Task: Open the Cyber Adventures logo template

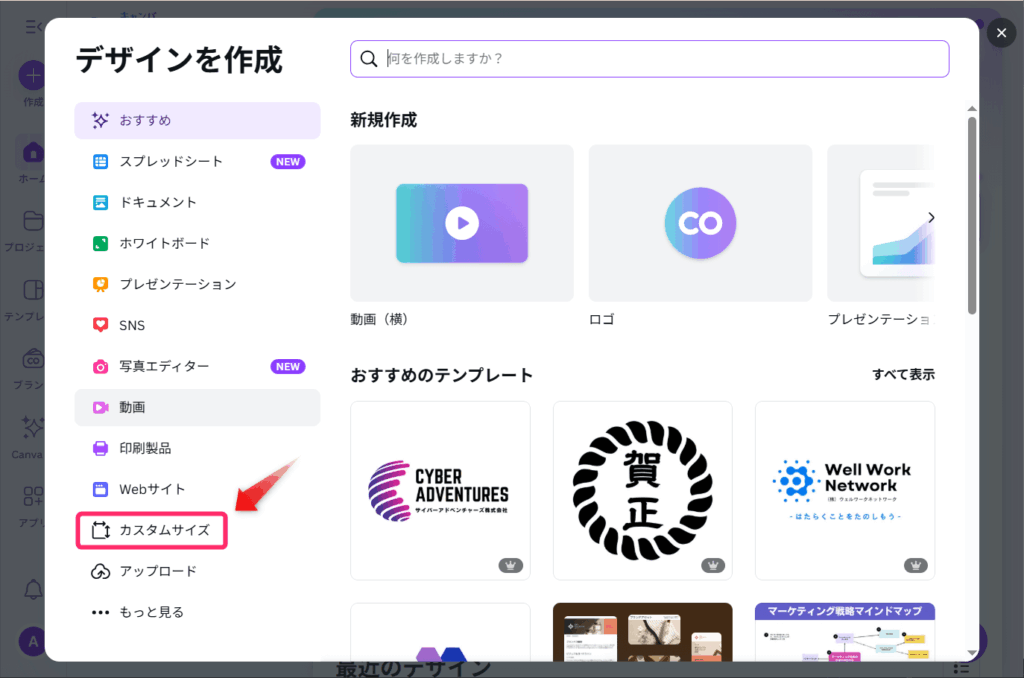Action: click(440, 491)
